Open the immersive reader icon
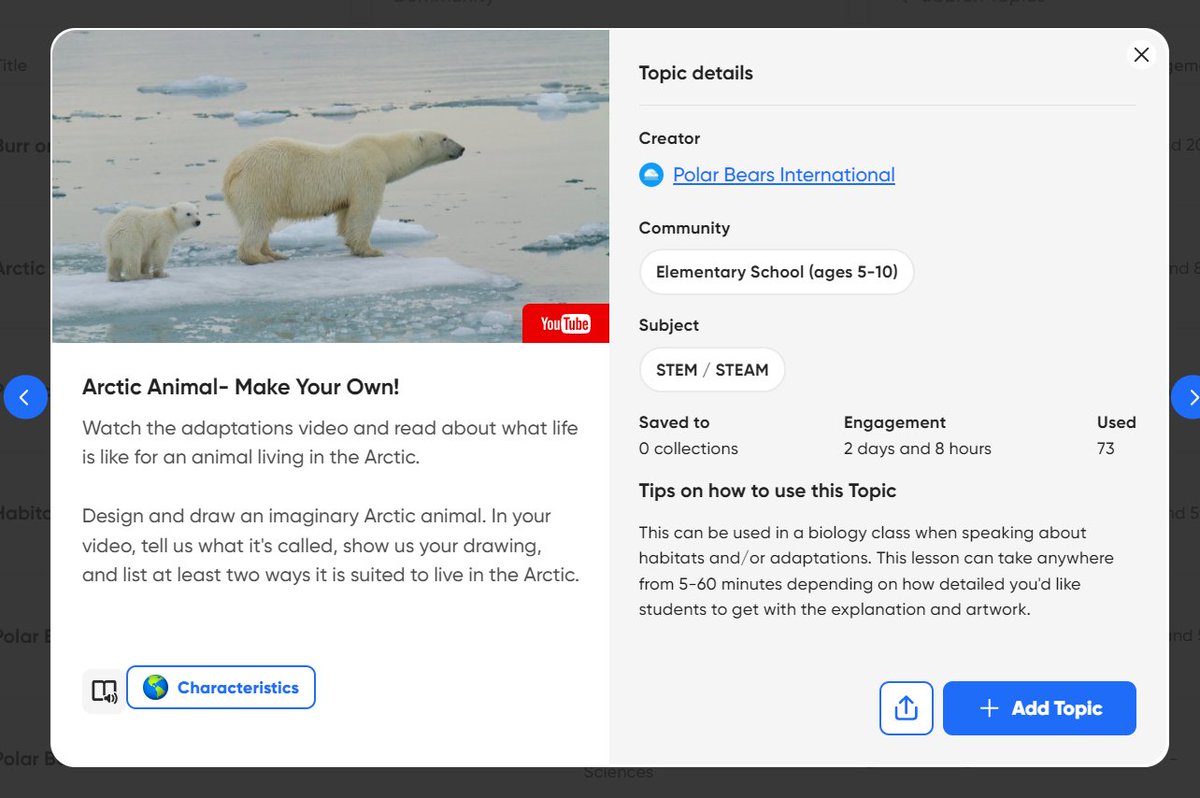Screen dimensions: 1200x798 [x=104, y=691]
